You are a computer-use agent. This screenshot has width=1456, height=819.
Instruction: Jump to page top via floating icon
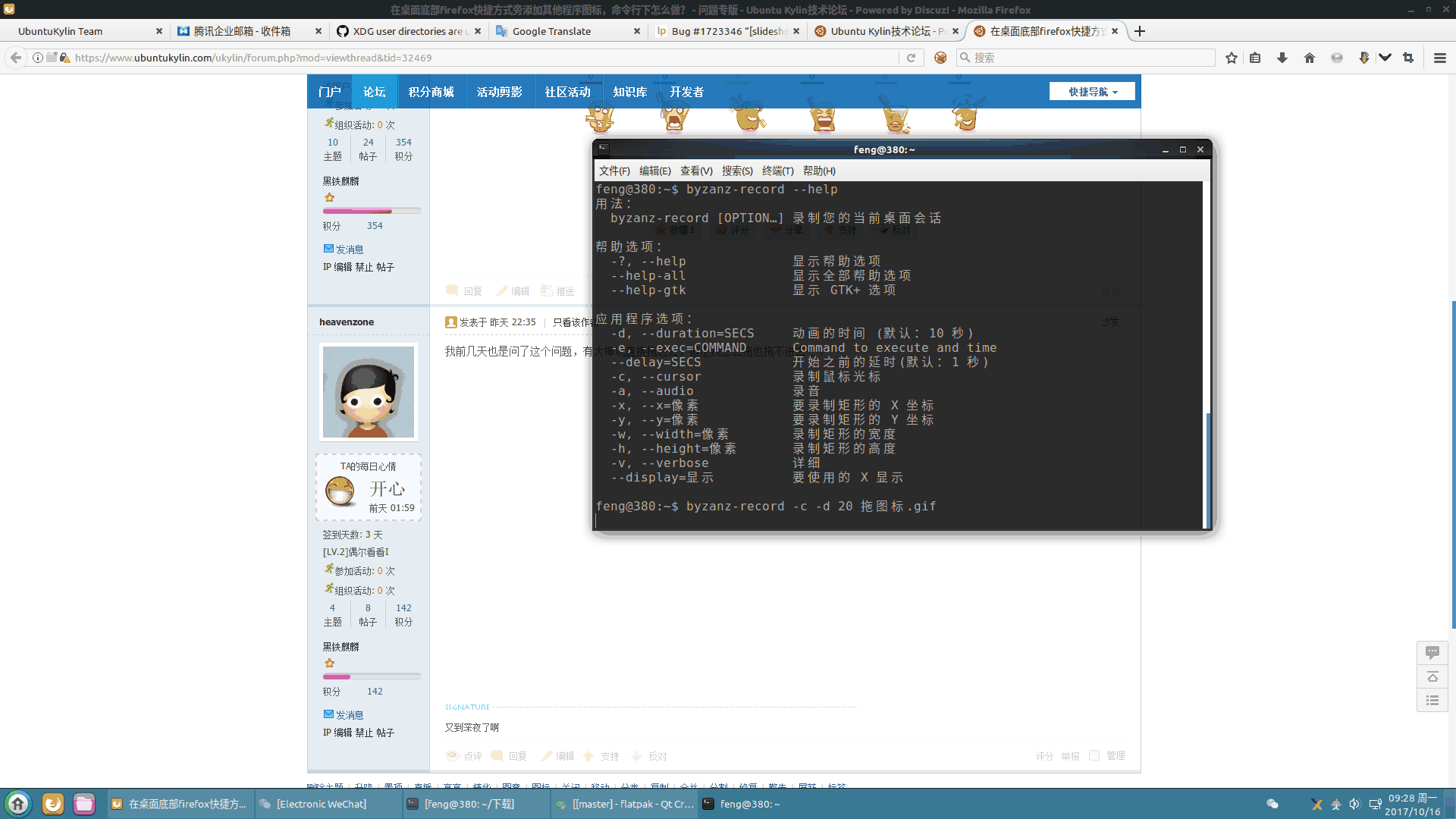1432,676
